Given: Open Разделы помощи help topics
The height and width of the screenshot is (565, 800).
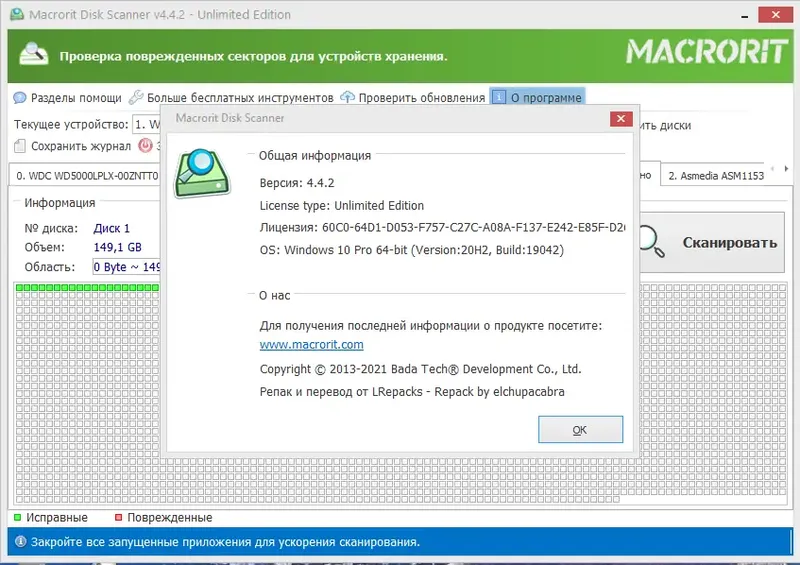Looking at the screenshot, I should 76,97.
